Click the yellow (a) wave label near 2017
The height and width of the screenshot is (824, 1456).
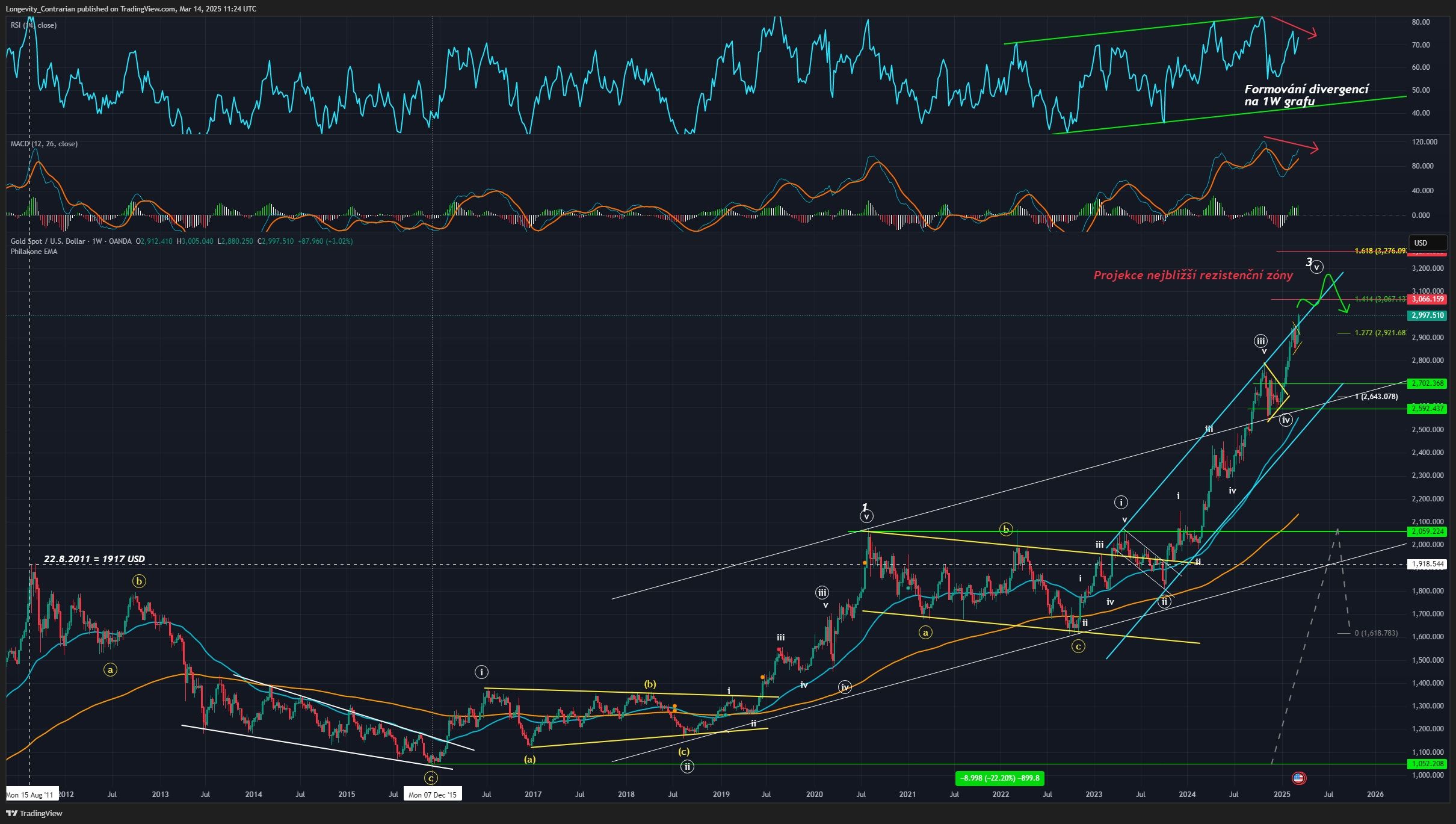(x=529, y=759)
